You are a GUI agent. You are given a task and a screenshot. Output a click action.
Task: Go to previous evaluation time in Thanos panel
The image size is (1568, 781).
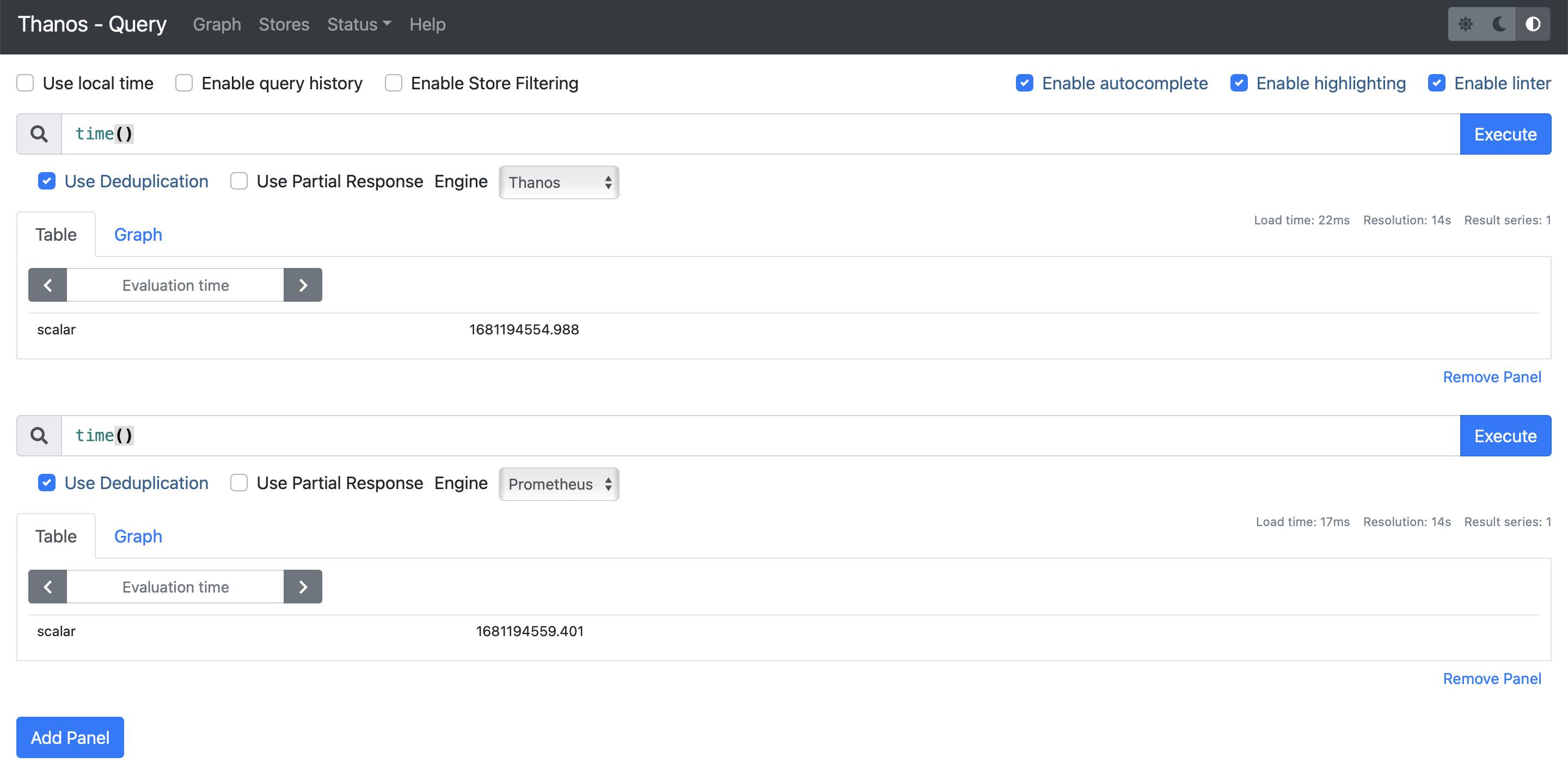coord(47,285)
